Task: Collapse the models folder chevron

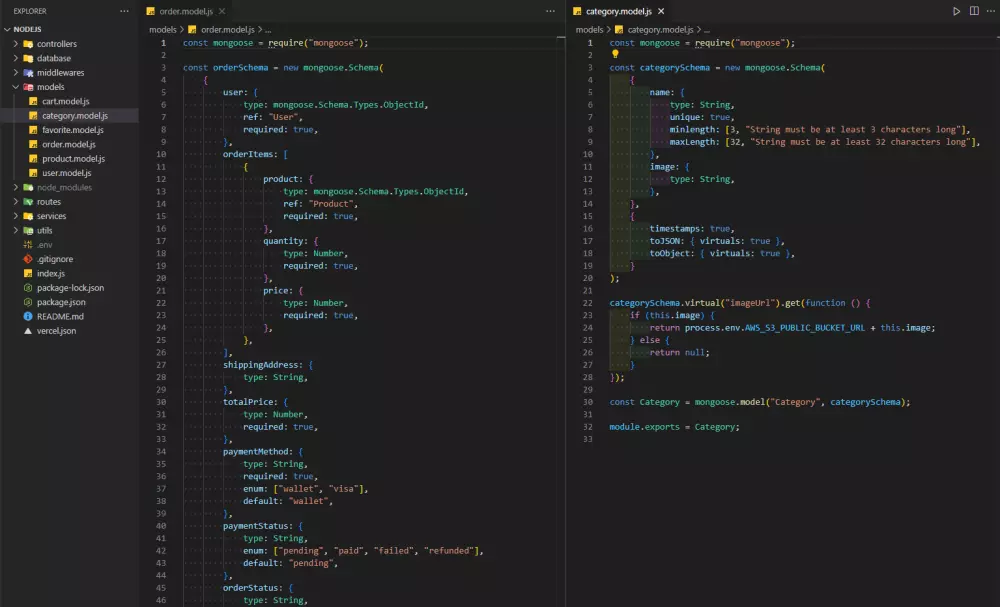Action: click(x=16, y=87)
